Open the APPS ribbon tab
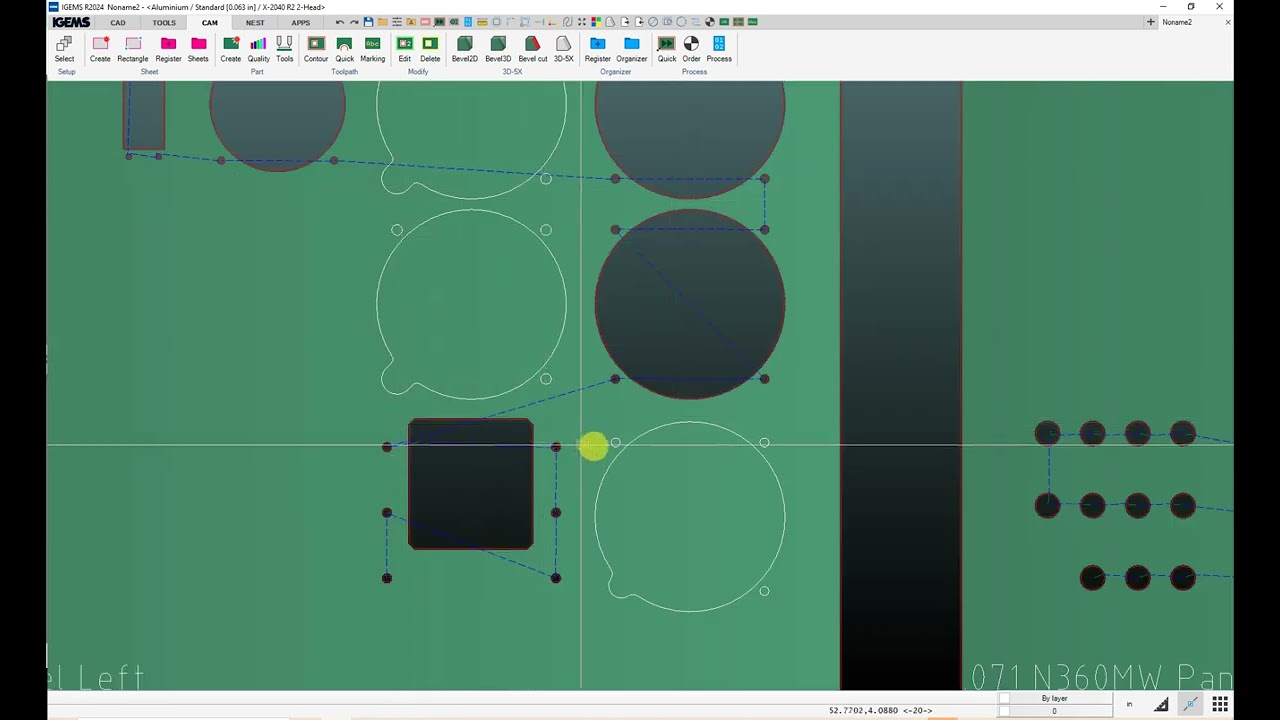The height and width of the screenshot is (720, 1280). coord(301,22)
